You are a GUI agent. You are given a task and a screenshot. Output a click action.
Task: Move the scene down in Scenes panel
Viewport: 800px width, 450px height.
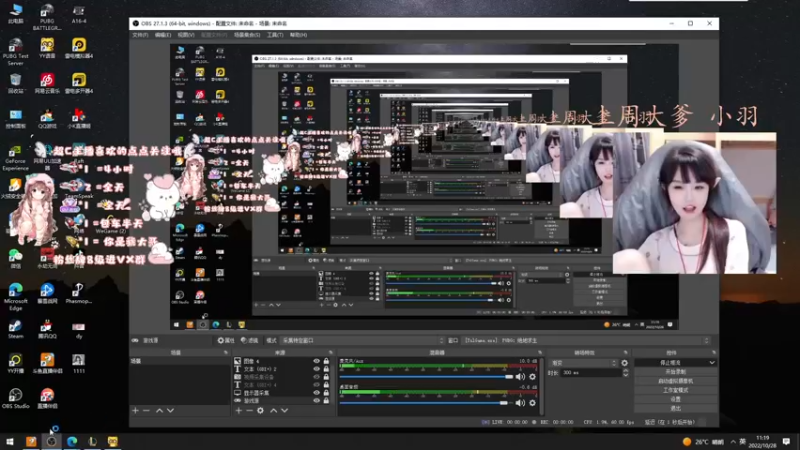tap(170, 410)
